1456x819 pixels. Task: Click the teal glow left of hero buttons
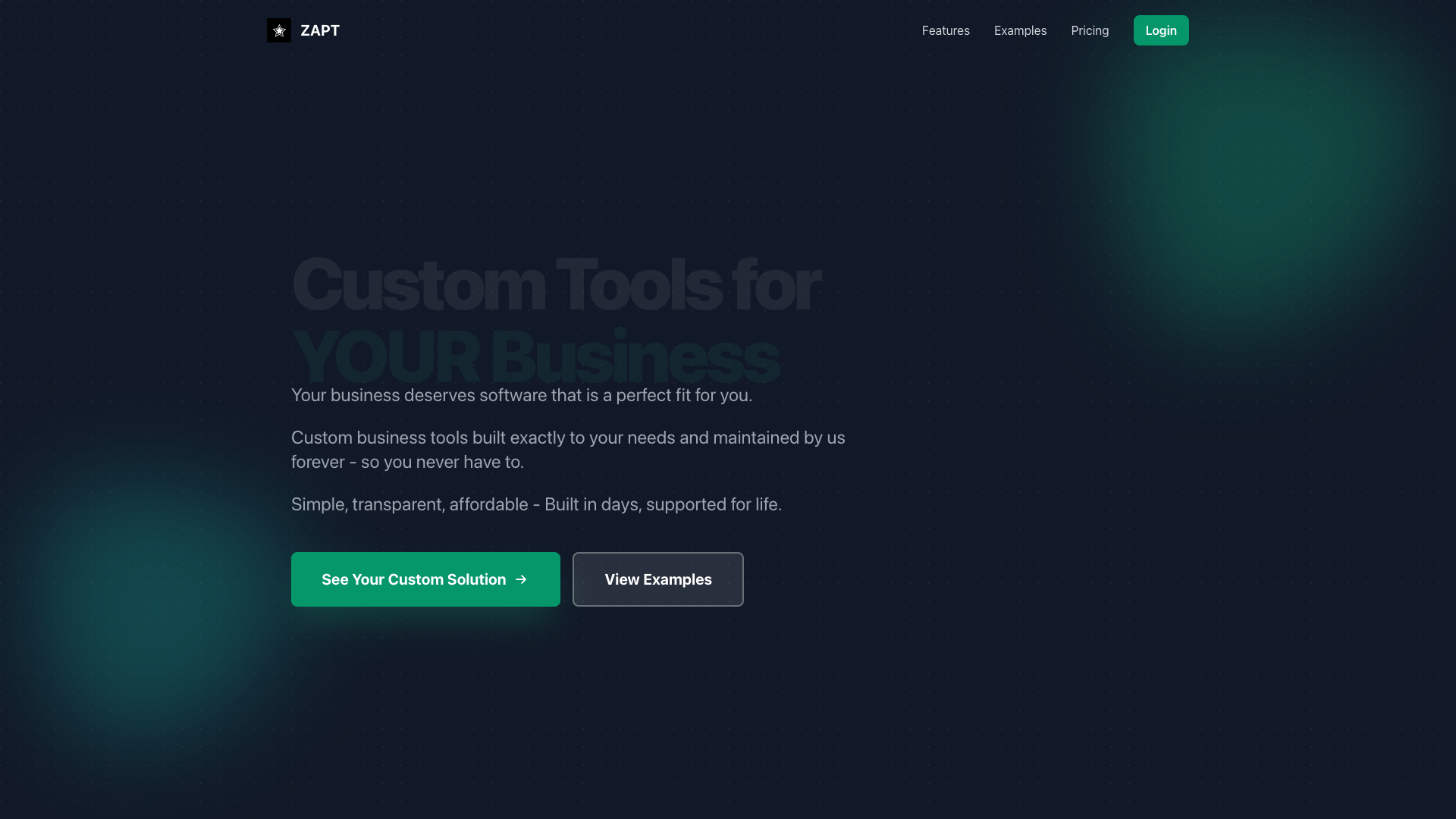(x=152, y=599)
